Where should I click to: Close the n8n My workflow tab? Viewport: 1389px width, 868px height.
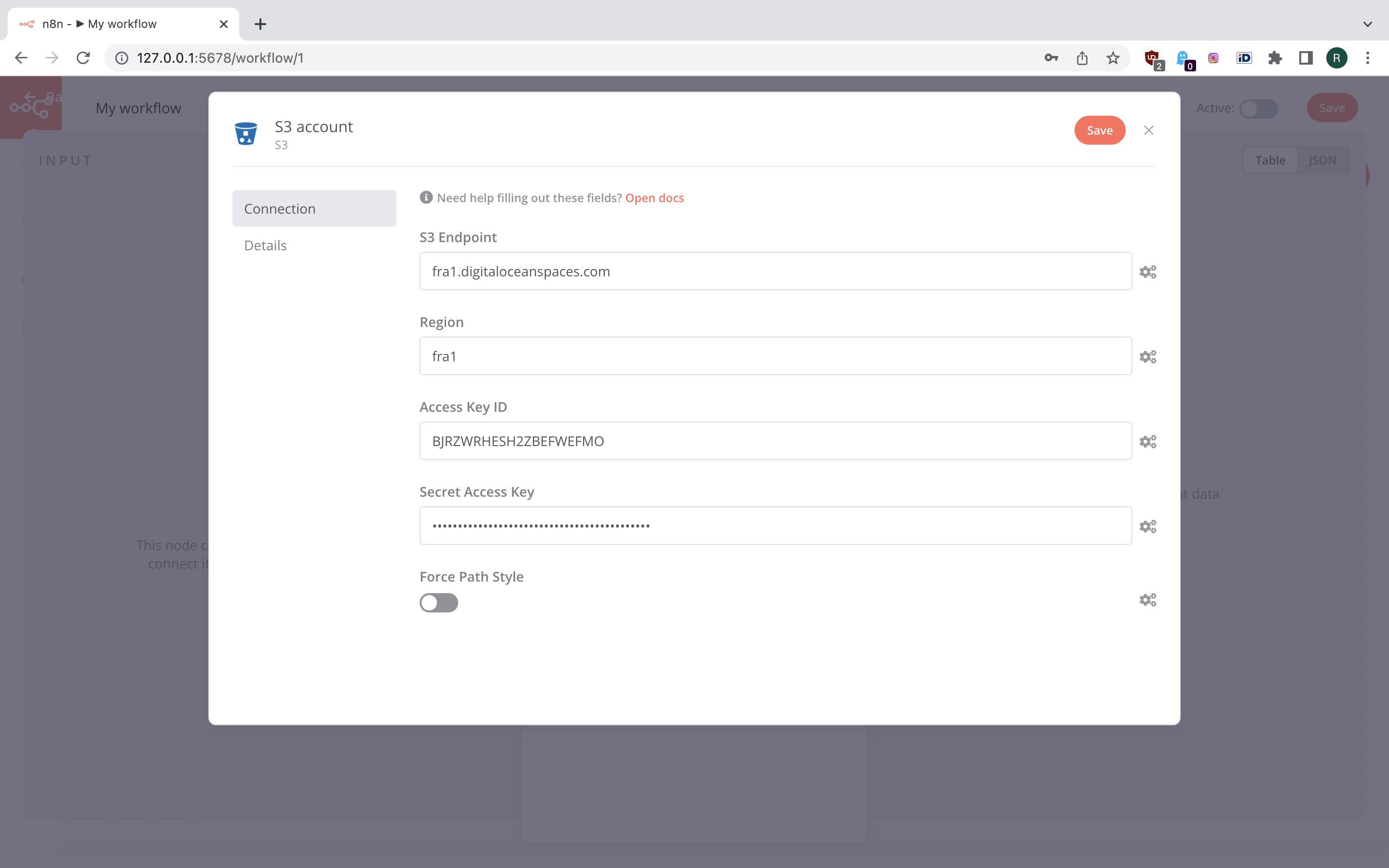pyautogui.click(x=224, y=24)
